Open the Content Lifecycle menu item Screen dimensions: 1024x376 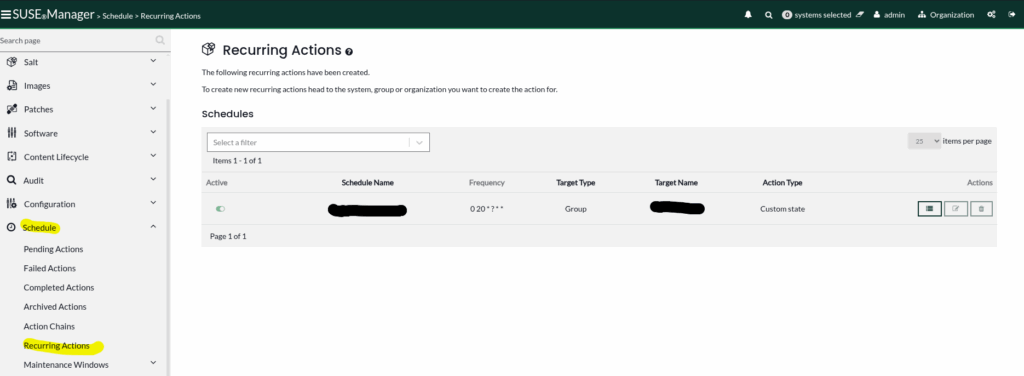click(x=56, y=157)
